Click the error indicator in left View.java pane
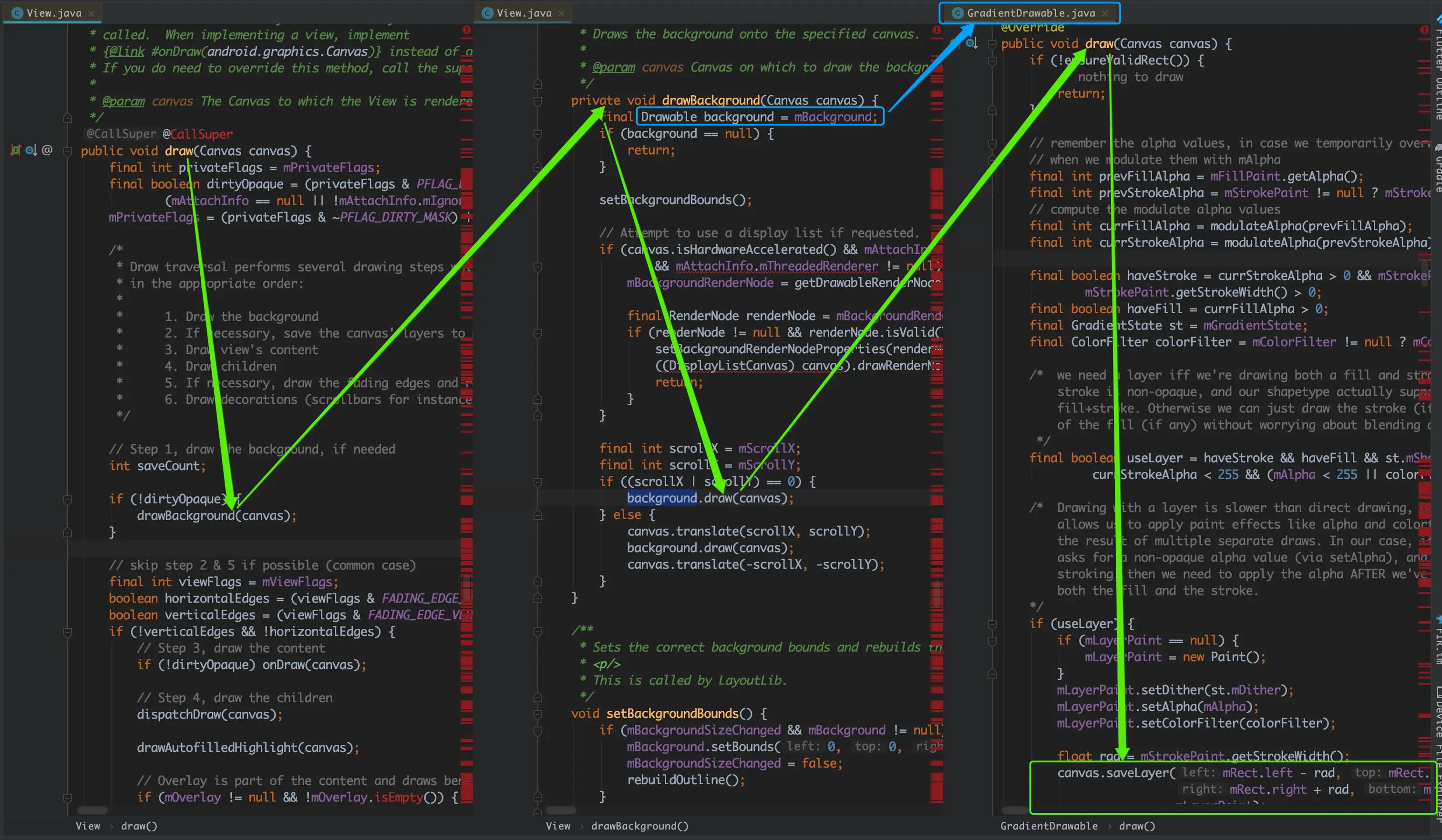The width and height of the screenshot is (1442, 840). coord(466,30)
